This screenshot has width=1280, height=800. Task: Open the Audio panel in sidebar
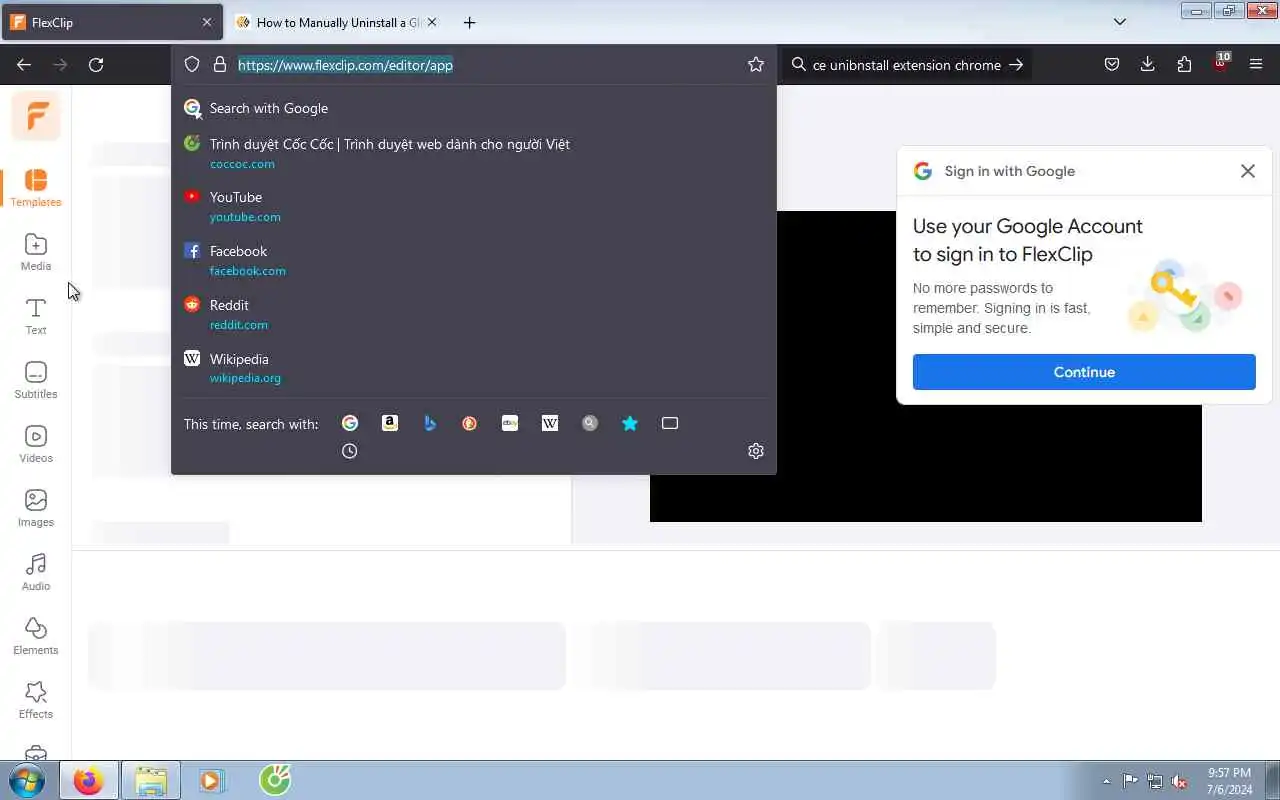coord(35,572)
